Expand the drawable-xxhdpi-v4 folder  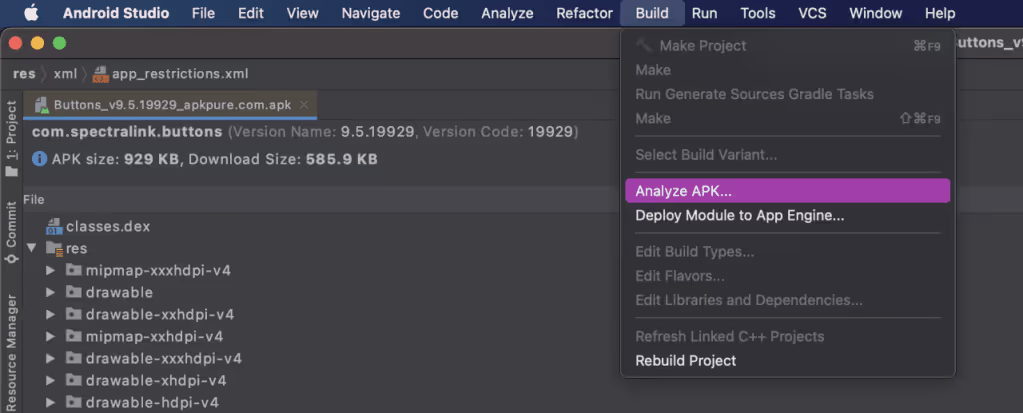tap(50, 314)
